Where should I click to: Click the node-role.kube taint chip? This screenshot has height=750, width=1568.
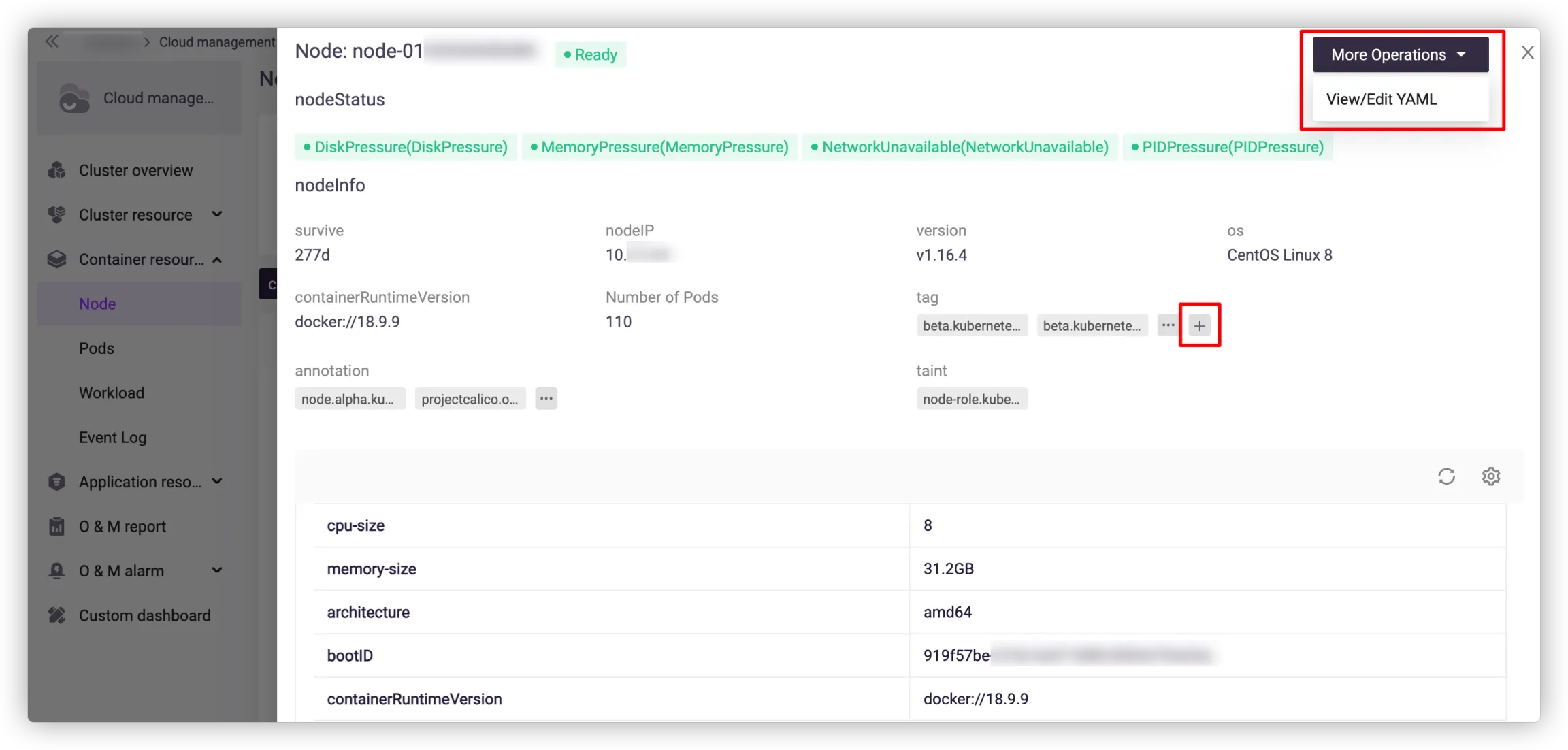click(x=971, y=400)
